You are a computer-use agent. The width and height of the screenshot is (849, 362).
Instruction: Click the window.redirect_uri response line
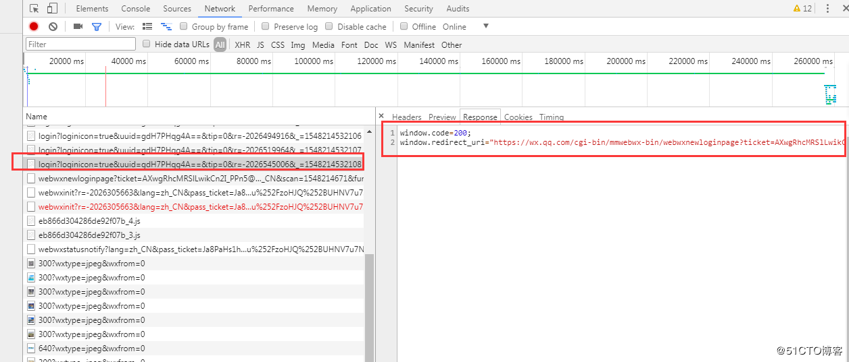[x=621, y=143]
